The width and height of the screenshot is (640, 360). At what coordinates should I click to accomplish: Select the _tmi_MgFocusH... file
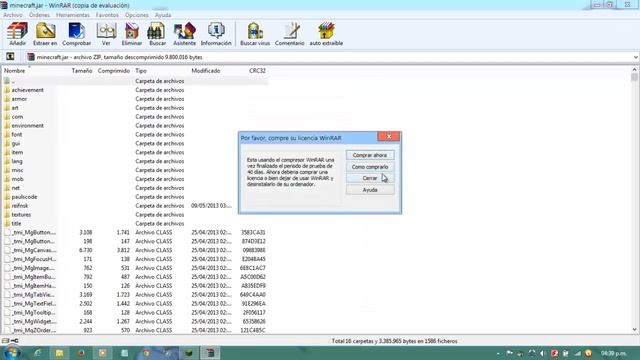(x=135, y=259)
